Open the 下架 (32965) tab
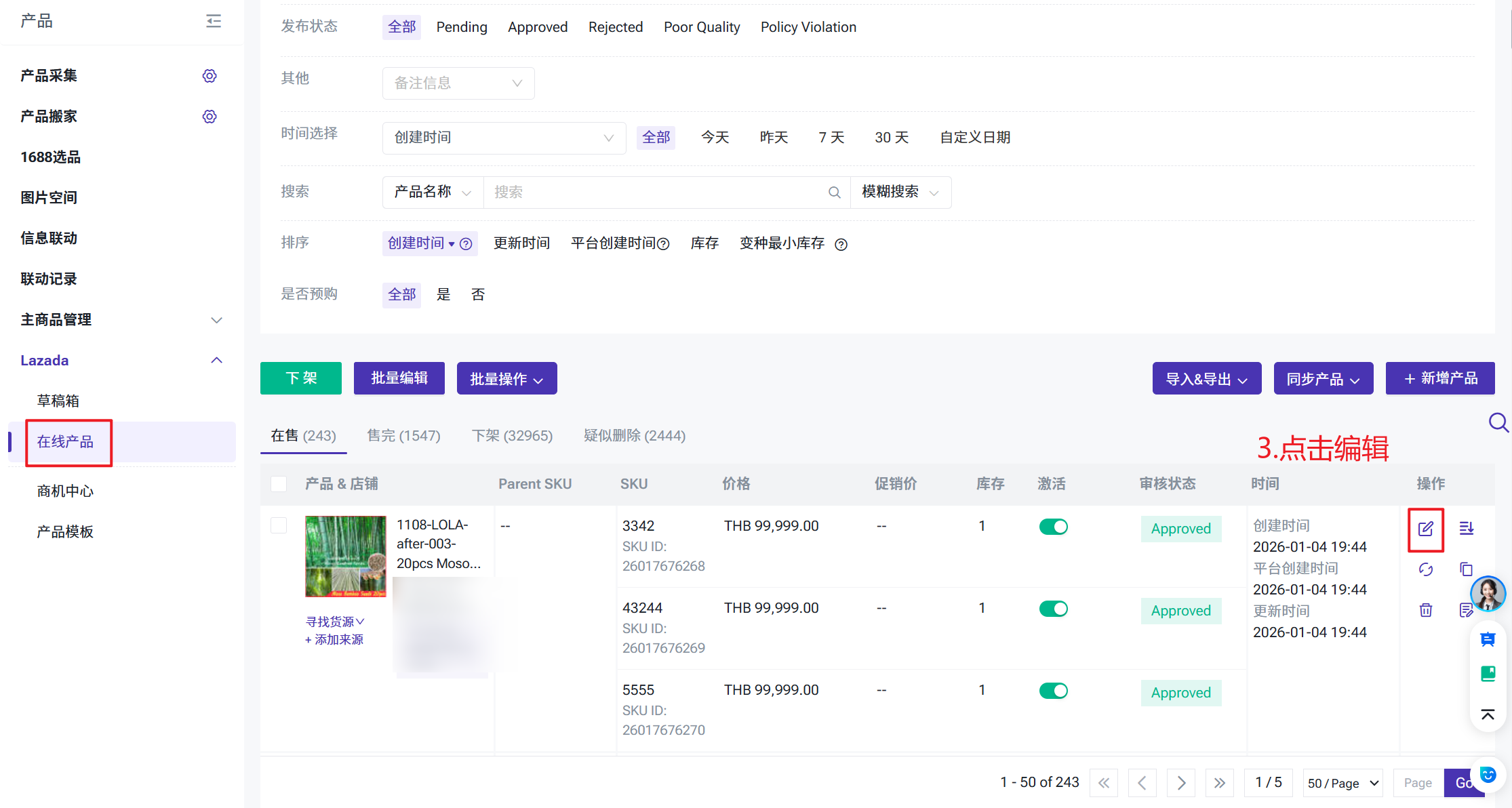 point(512,436)
